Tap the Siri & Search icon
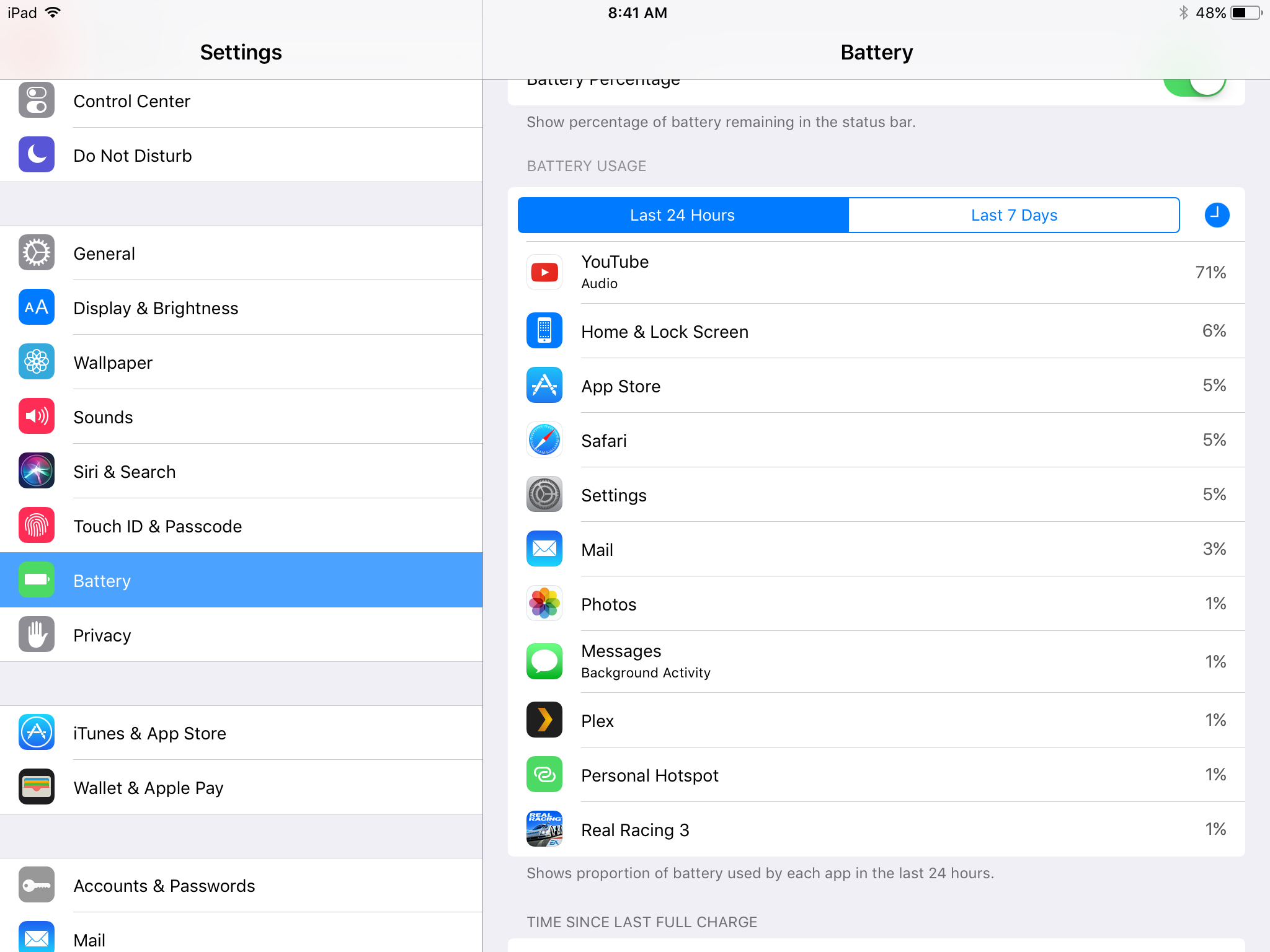The width and height of the screenshot is (1270, 952). coord(37,470)
